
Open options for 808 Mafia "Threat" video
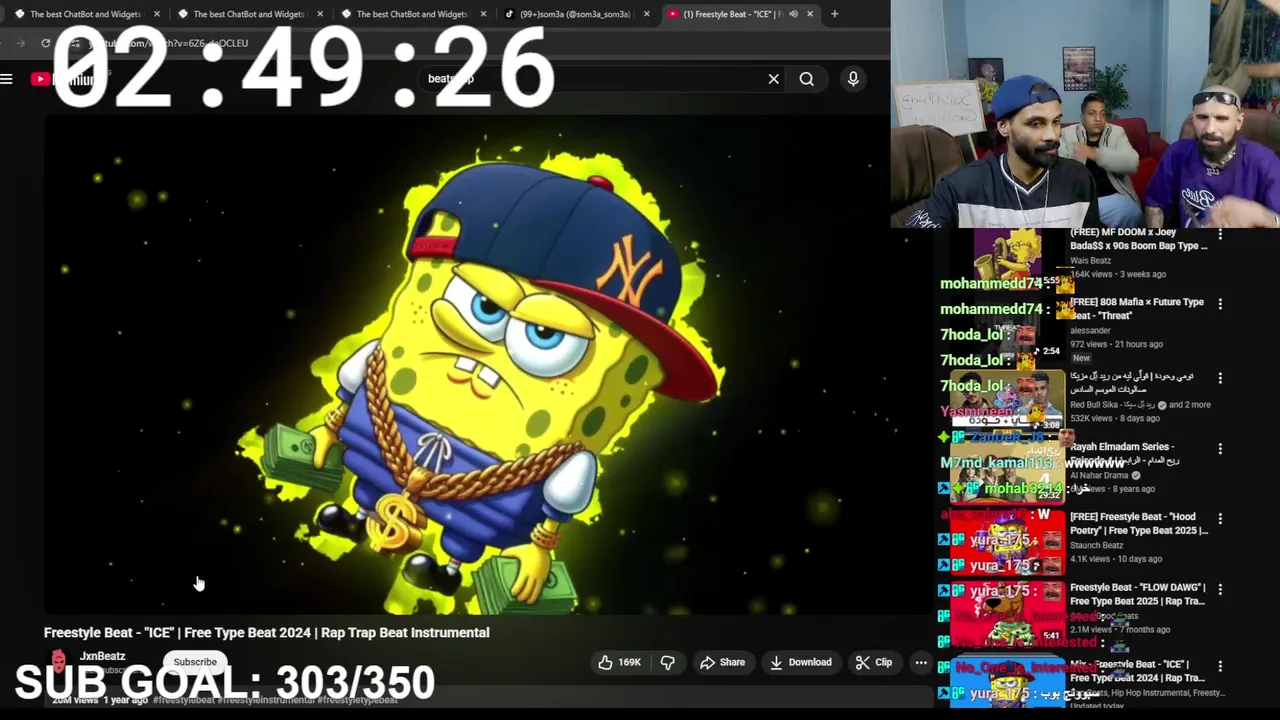[1220, 304]
